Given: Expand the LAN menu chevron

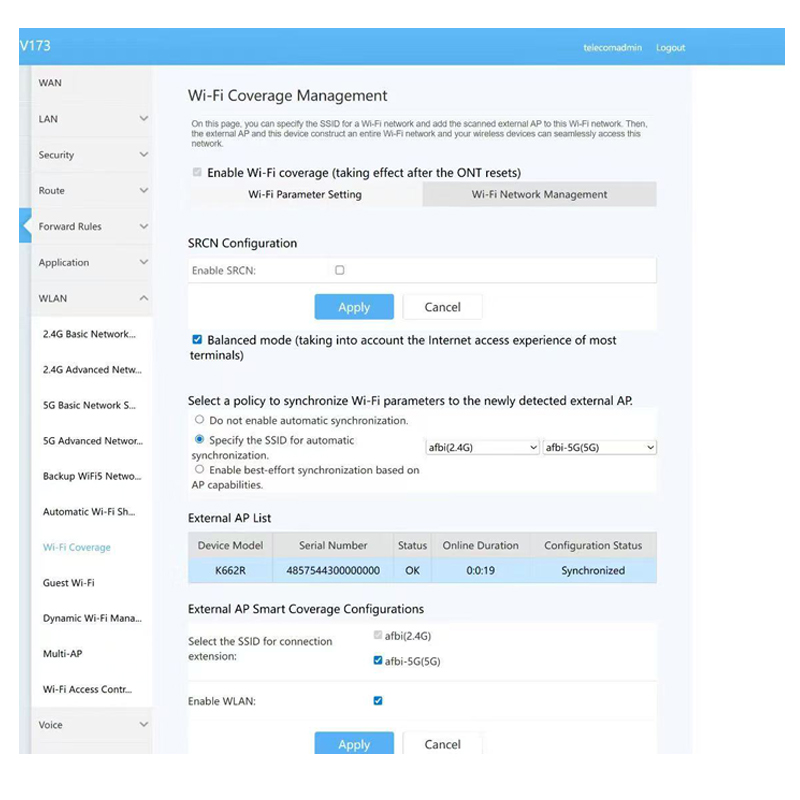Looking at the screenshot, I should point(143,119).
